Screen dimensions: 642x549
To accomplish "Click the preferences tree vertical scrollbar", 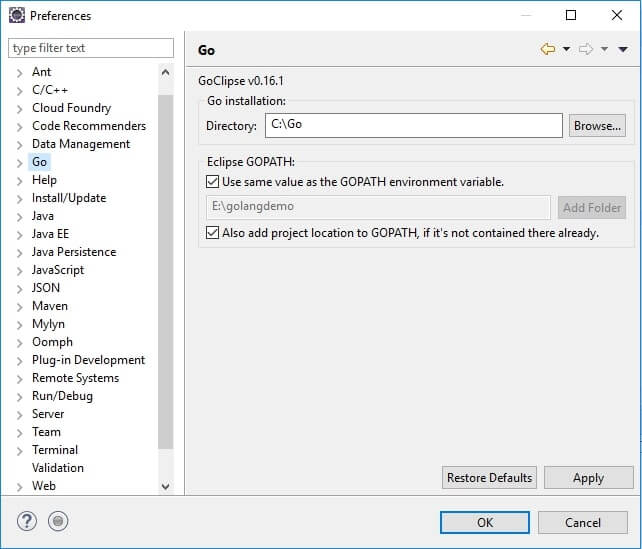I will pyautogui.click(x=165, y=260).
